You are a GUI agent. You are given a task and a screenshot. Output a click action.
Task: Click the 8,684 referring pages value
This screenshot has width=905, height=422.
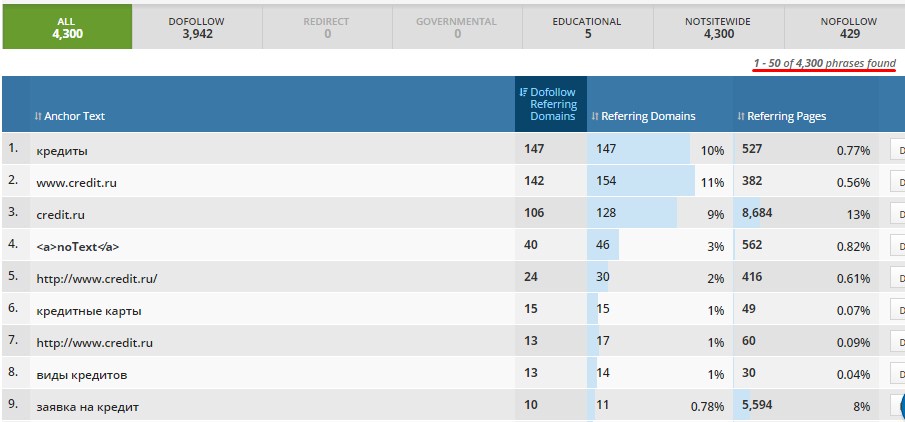pyautogui.click(x=757, y=213)
